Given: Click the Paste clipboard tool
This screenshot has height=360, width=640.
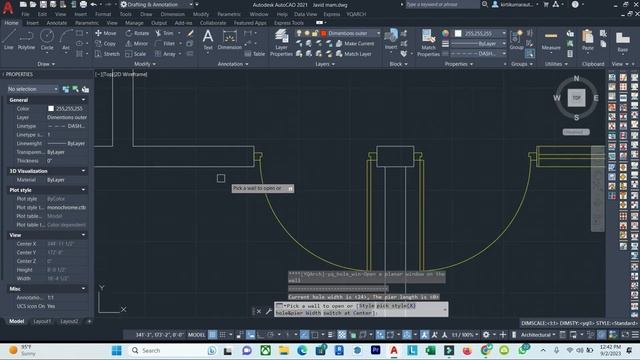Looking at the screenshot, I should coord(587,40).
